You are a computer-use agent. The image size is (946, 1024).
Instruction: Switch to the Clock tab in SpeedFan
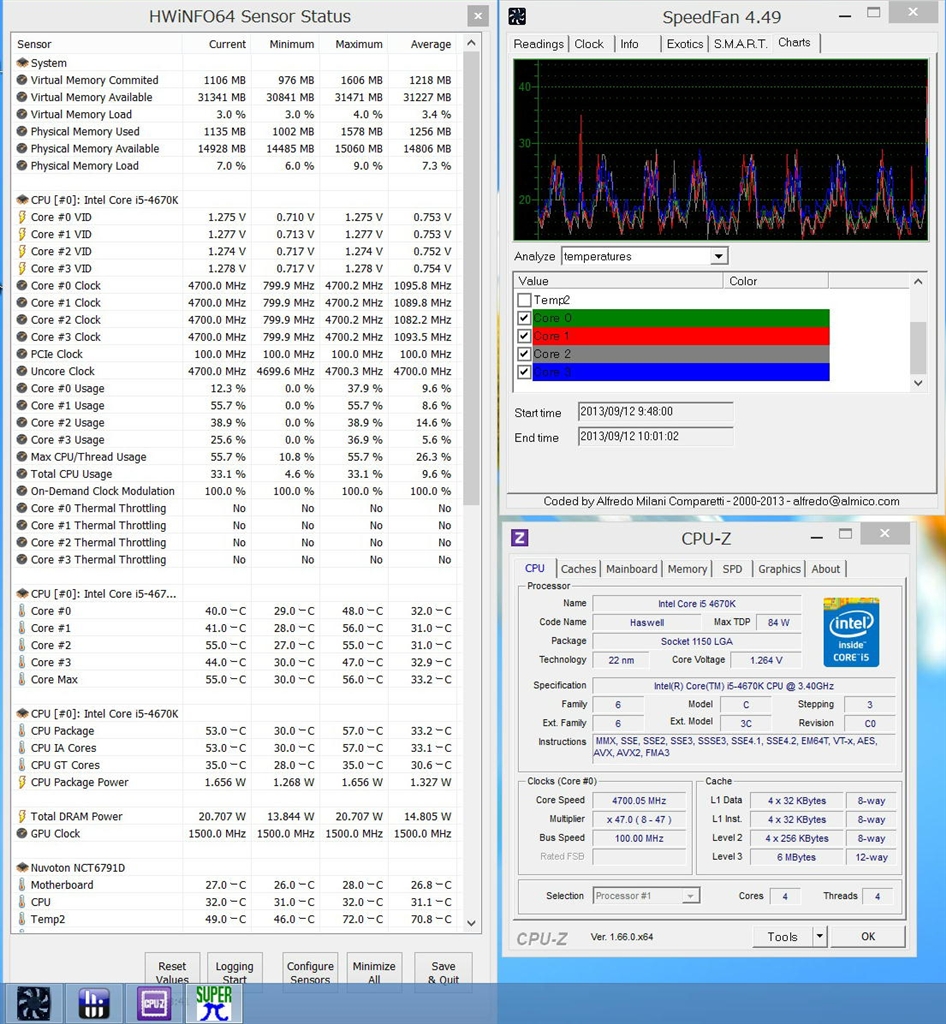click(589, 44)
